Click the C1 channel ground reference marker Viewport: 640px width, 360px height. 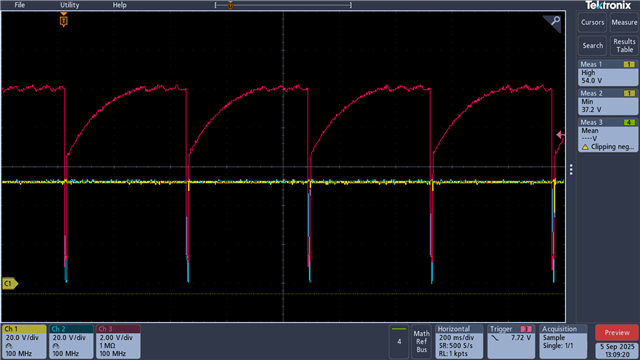(x=9, y=283)
